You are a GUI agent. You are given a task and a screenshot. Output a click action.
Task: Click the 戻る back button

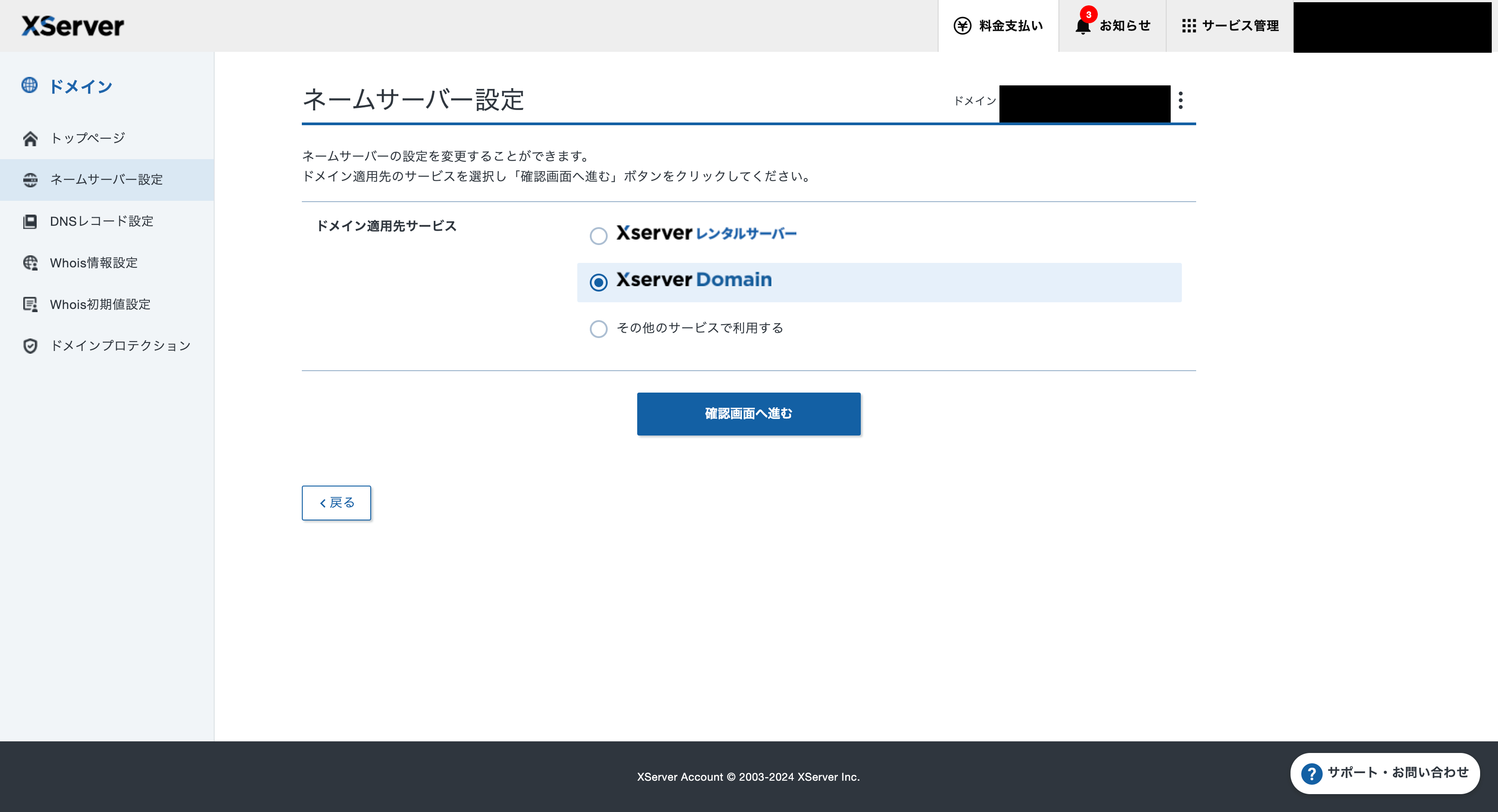click(x=336, y=503)
